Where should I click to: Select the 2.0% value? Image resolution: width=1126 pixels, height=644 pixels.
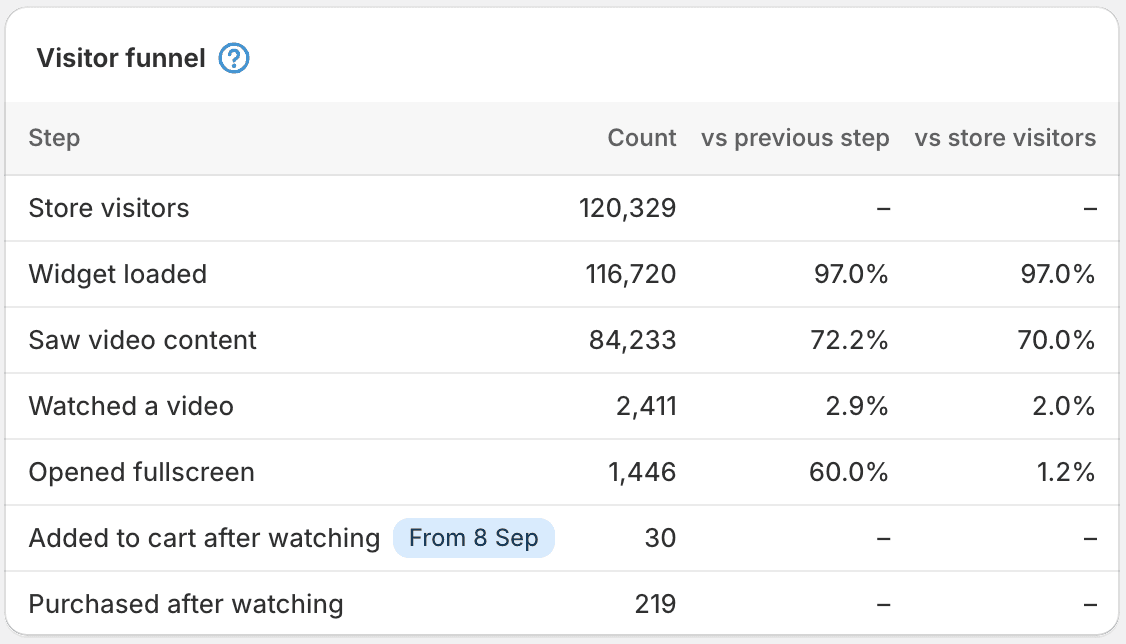pyautogui.click(x=1063, y=406)
